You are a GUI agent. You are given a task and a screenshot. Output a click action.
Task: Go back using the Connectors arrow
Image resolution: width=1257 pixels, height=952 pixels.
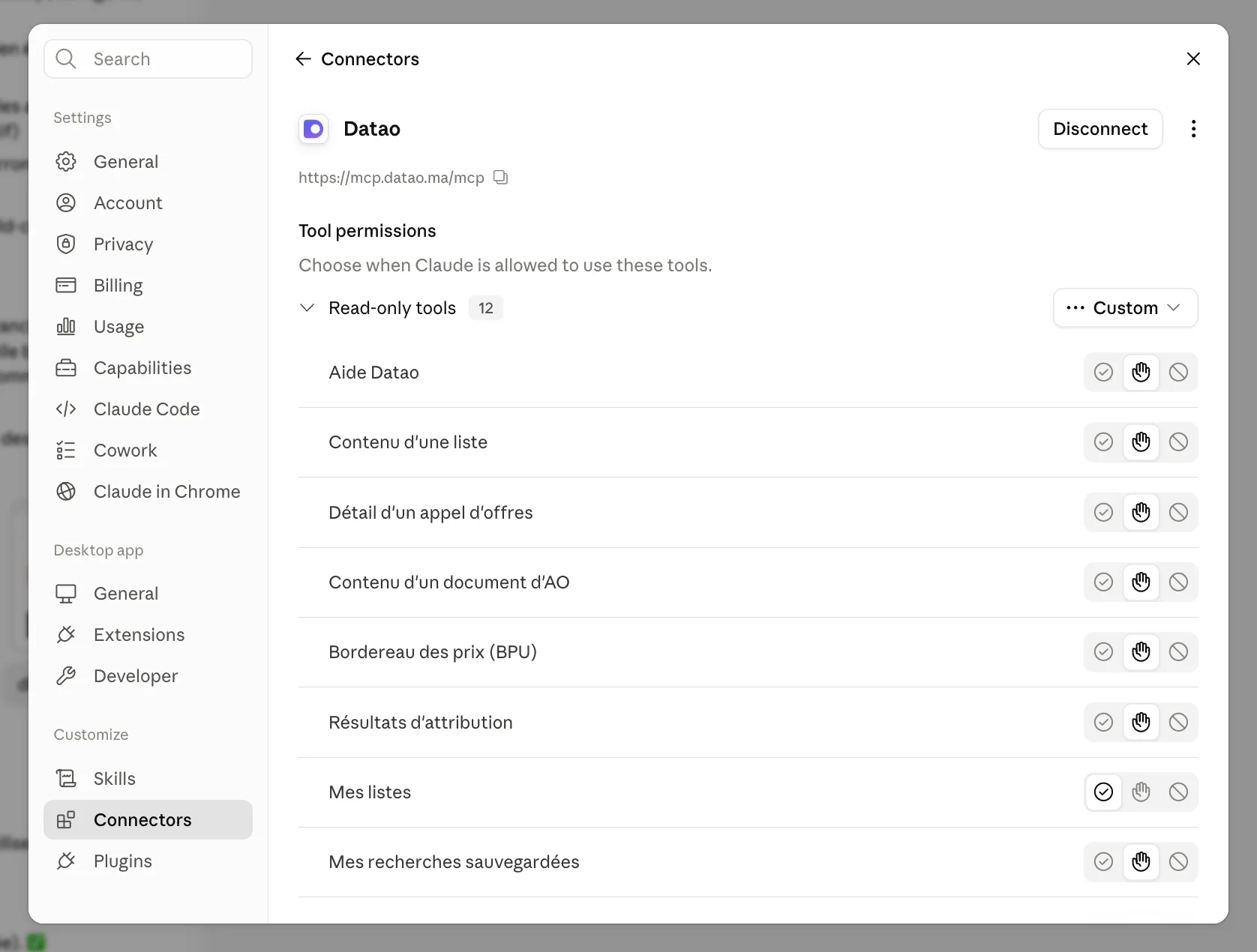click(303, 59)
